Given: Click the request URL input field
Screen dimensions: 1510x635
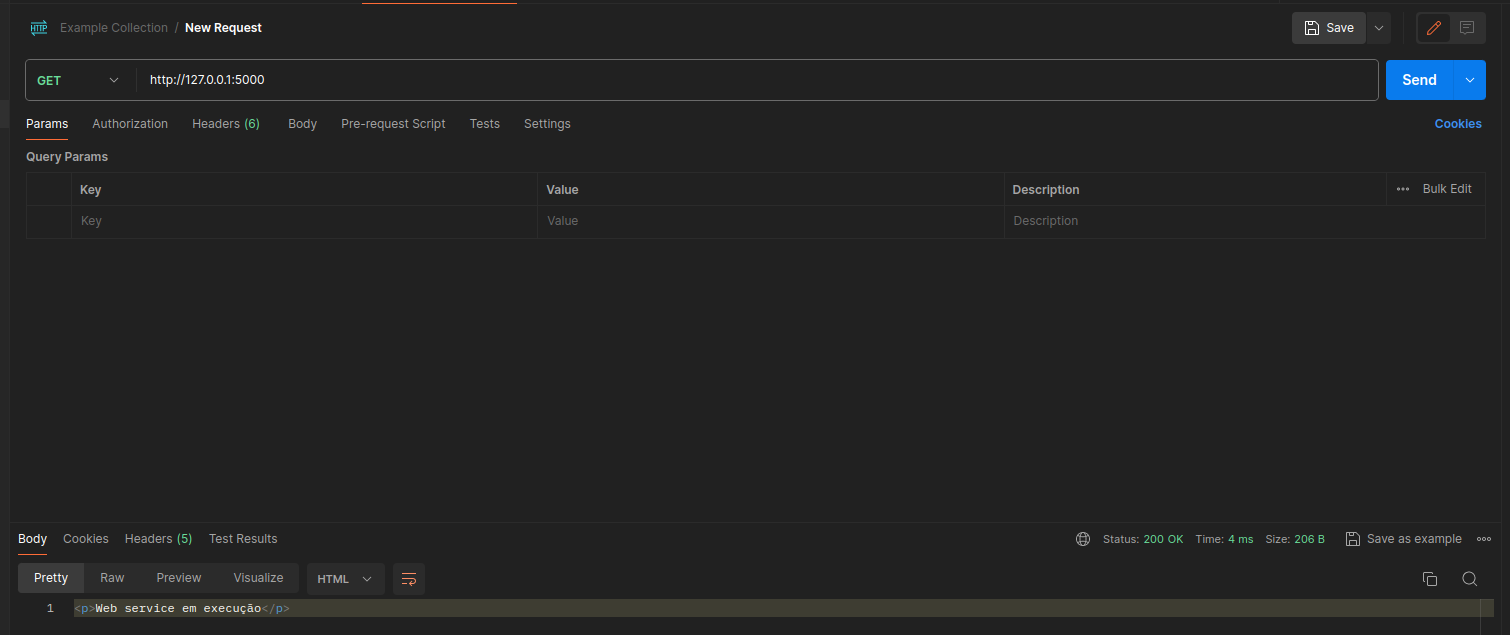Looking at the screenshot, I should point(750,80).
